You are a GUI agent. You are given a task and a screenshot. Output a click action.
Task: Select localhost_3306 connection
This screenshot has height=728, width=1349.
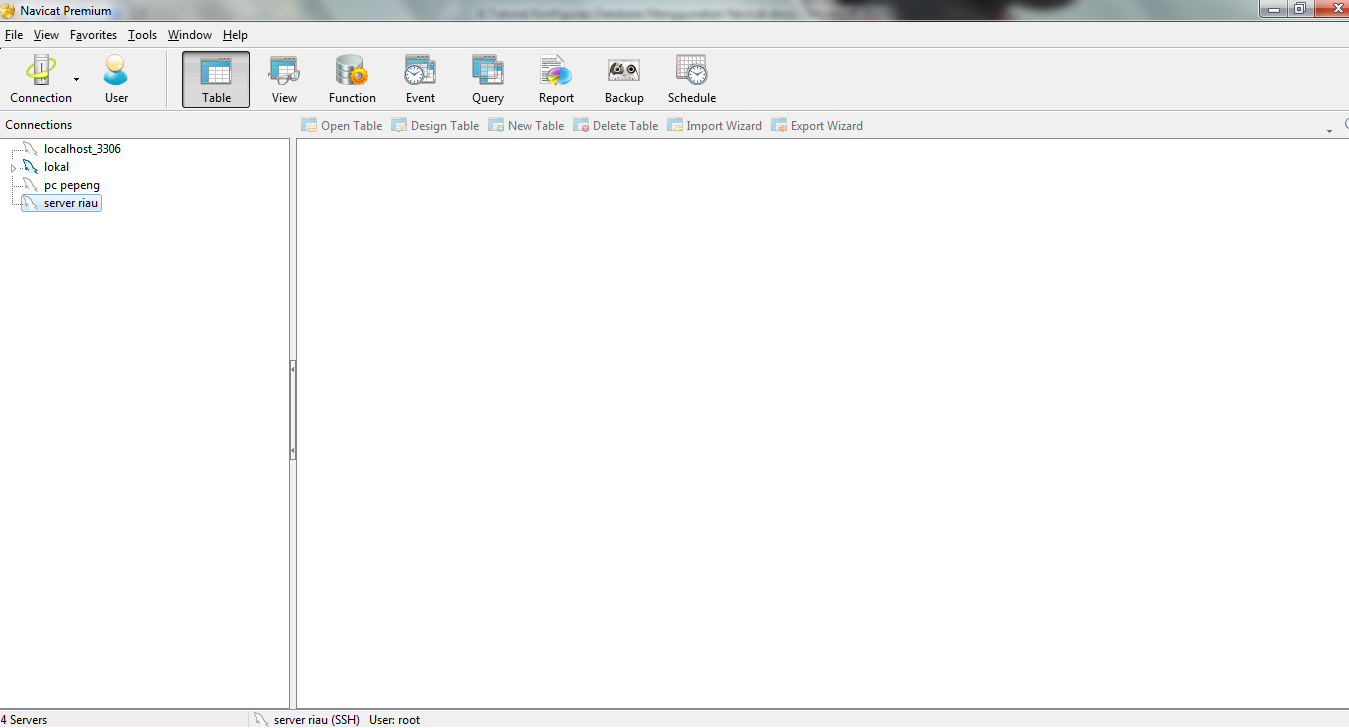(x=82, y=149)
